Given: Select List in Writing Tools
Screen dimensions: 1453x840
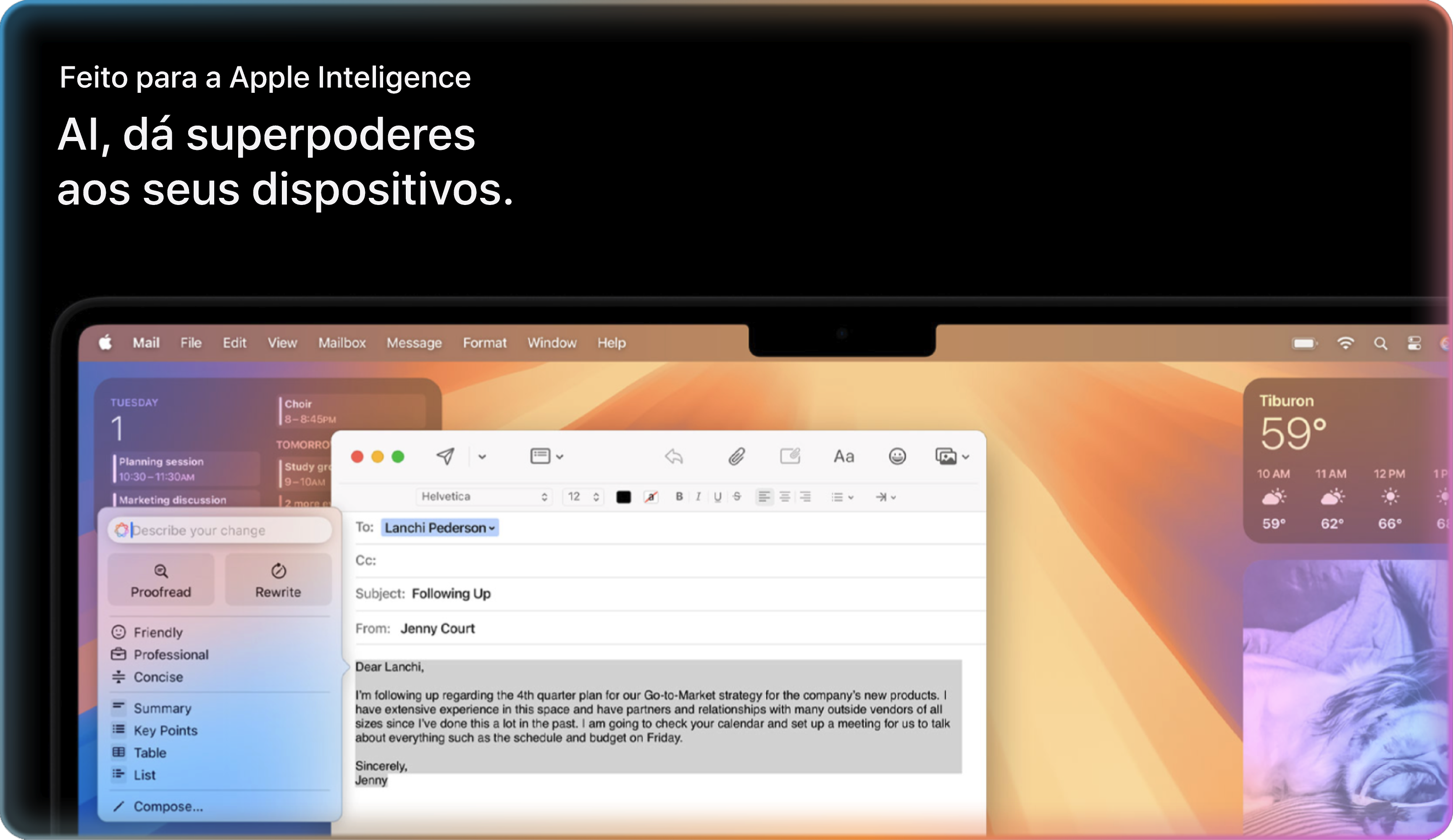Looking at the screenshot, I should pos(133,775).
